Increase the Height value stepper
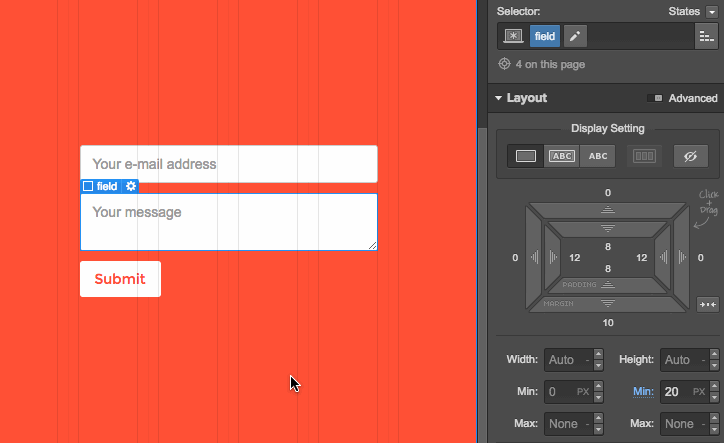 [x=714, y=354]
